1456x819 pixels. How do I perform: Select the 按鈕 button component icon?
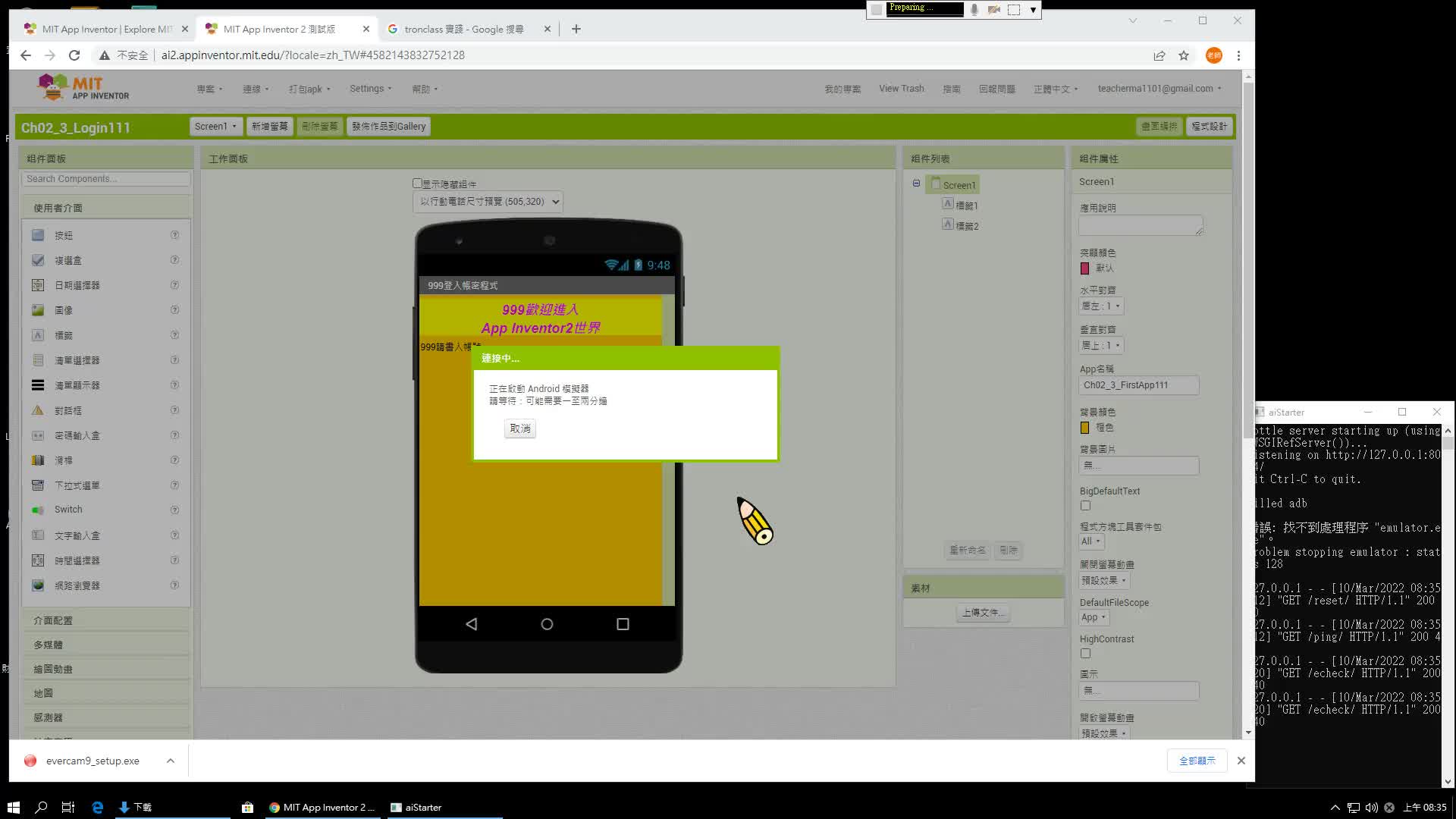38,235
